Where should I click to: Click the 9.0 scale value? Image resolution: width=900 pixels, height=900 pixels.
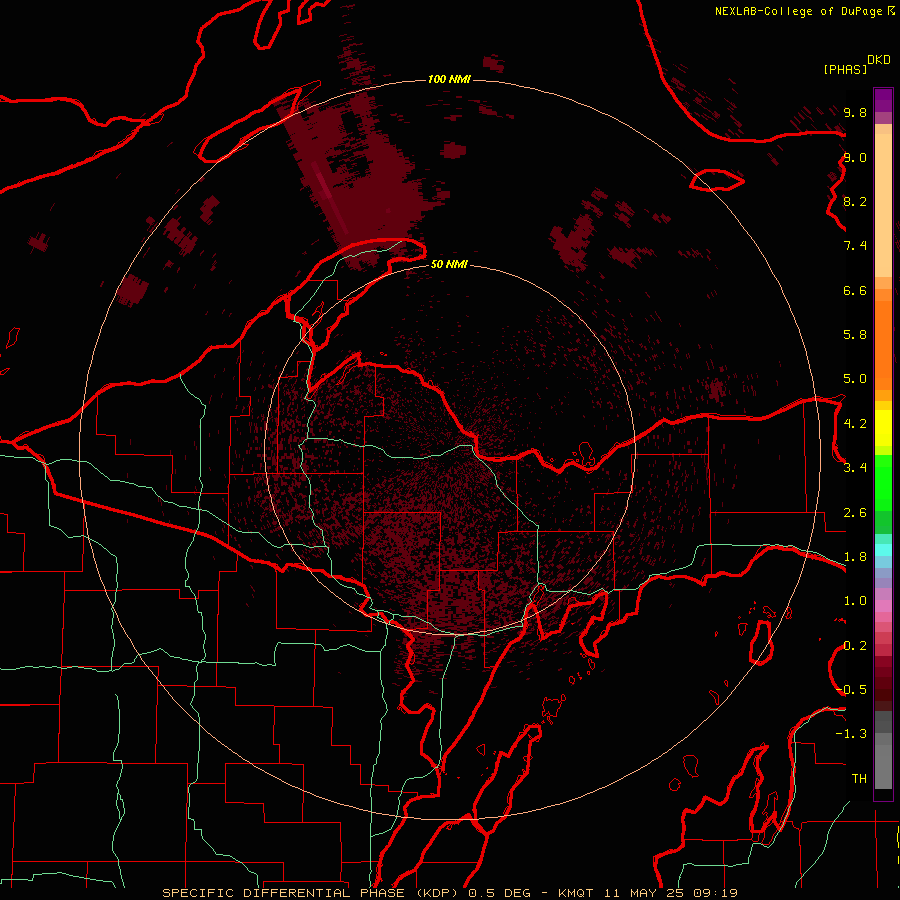point(855,157)
